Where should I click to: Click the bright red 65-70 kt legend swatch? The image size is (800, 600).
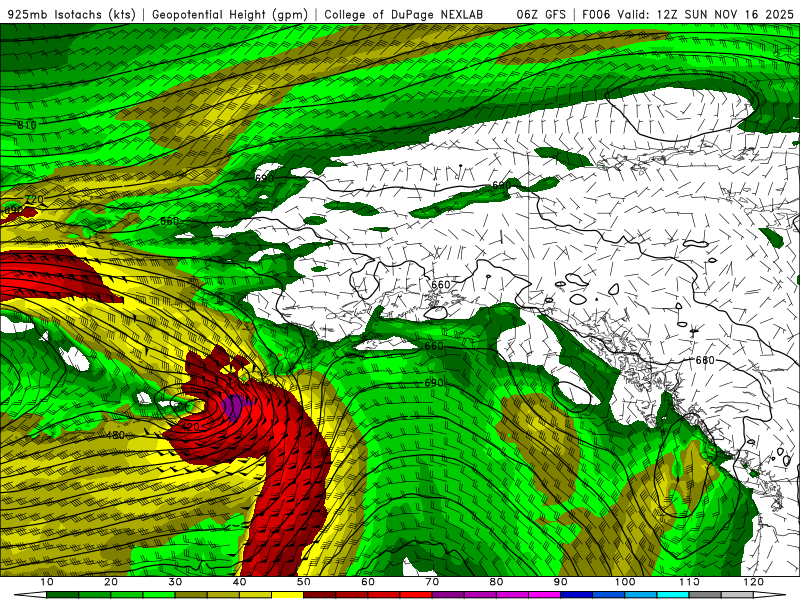click(x=416, y=595)
